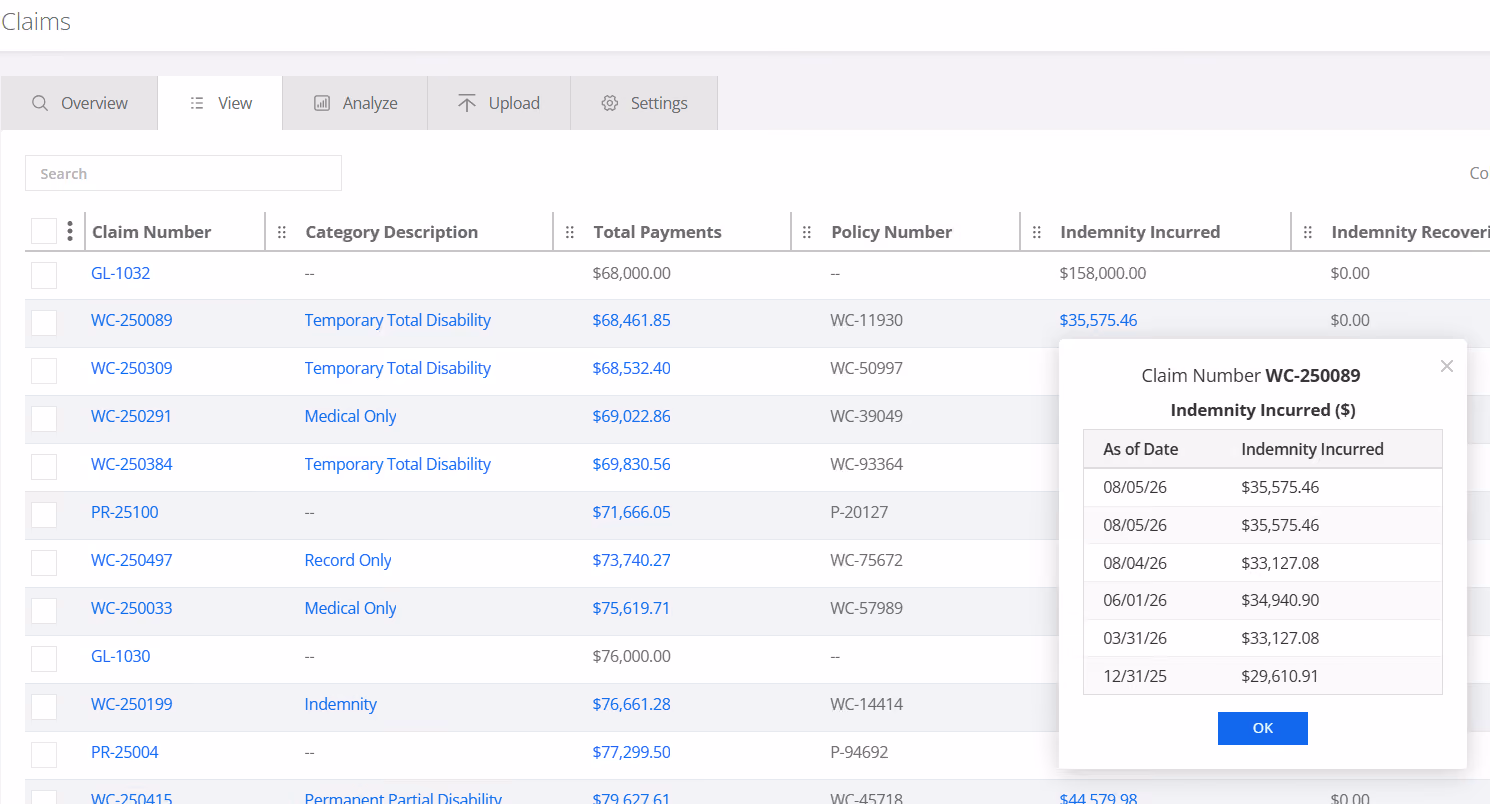Check the box for claim GL-1030
The width and height of the screenshot is (1490, 804).
(x=44, y=659)
